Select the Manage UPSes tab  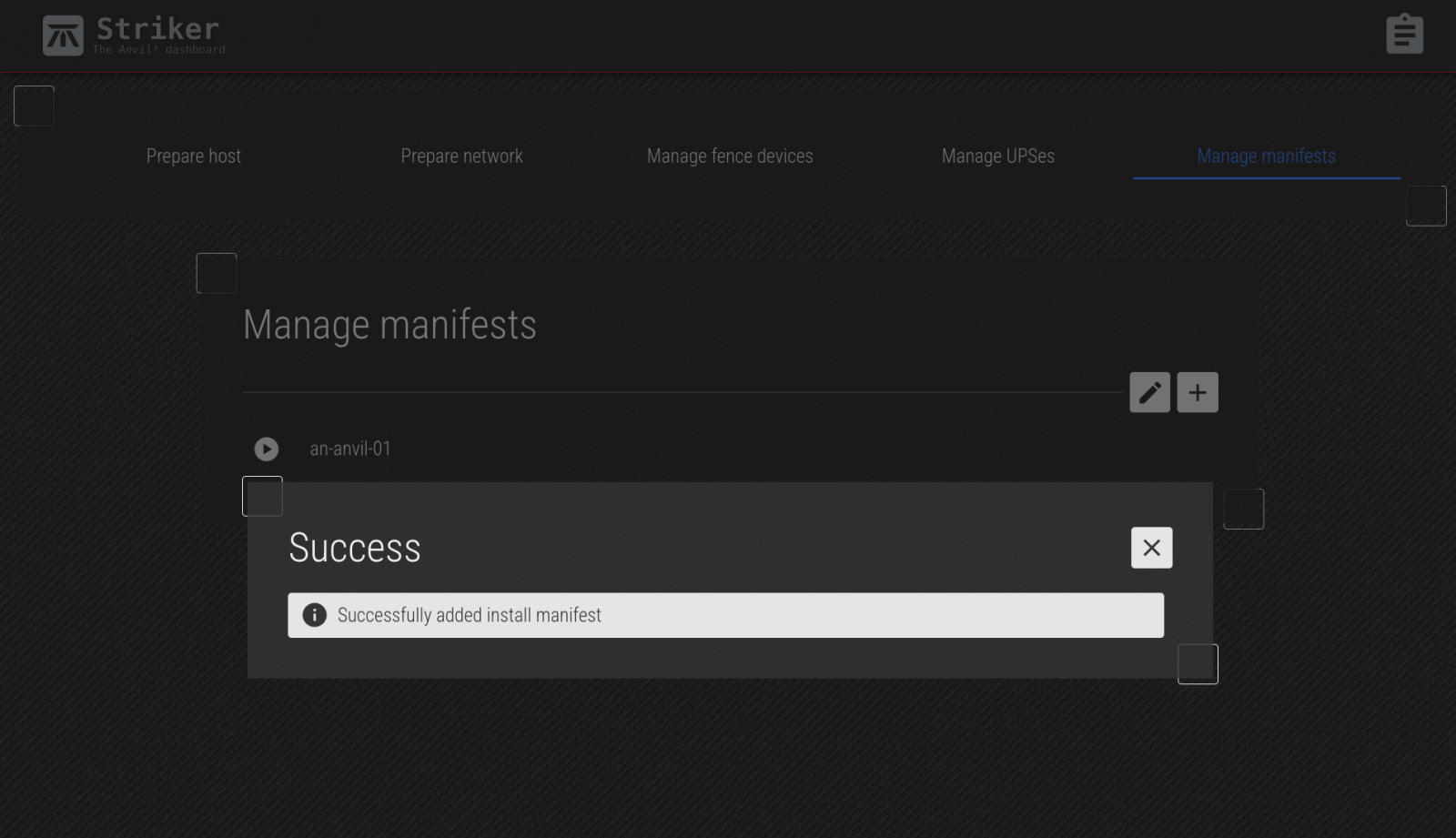click(997, 156)
